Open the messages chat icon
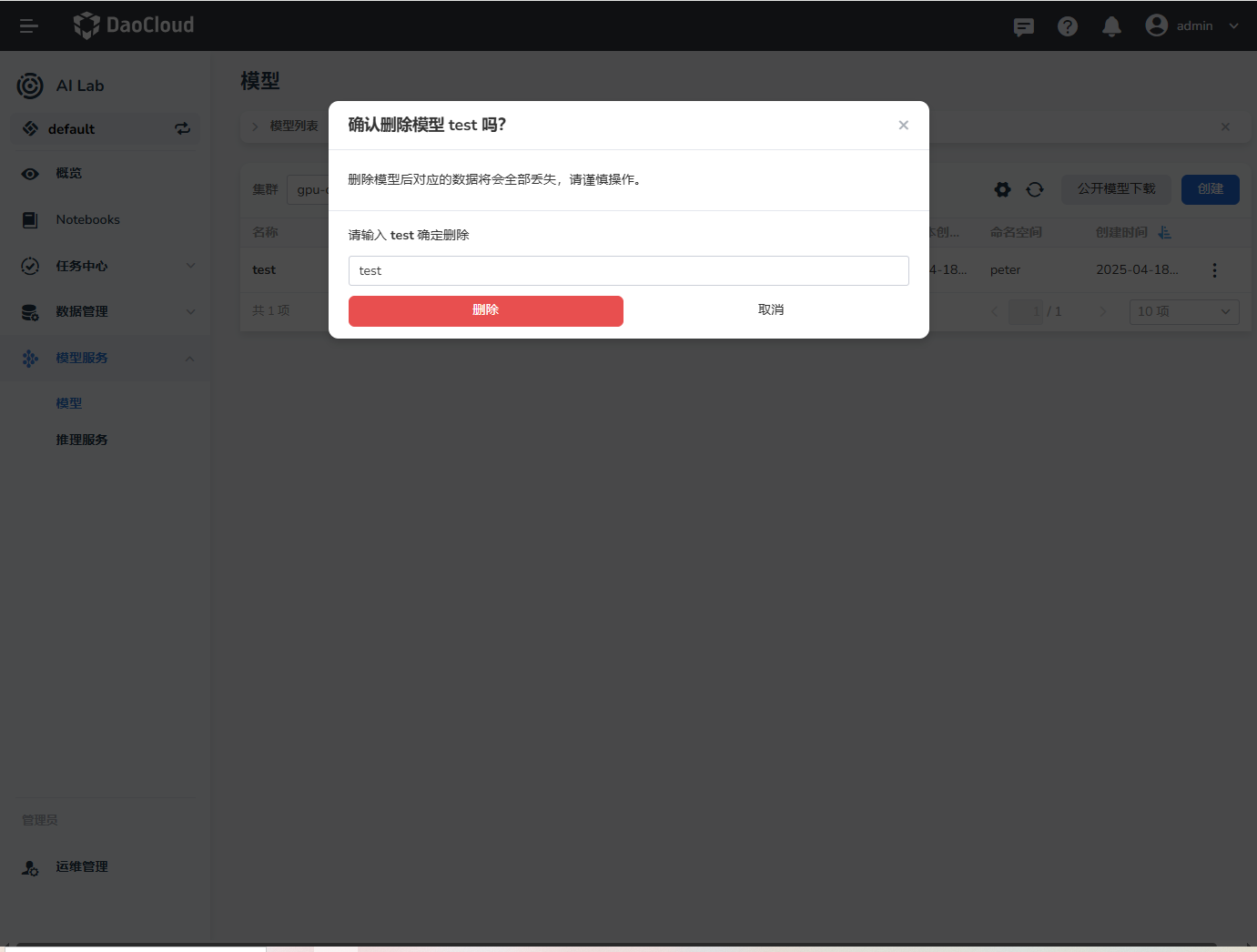Viewport: 1257px width, 952px height. tap(1023, 26)
